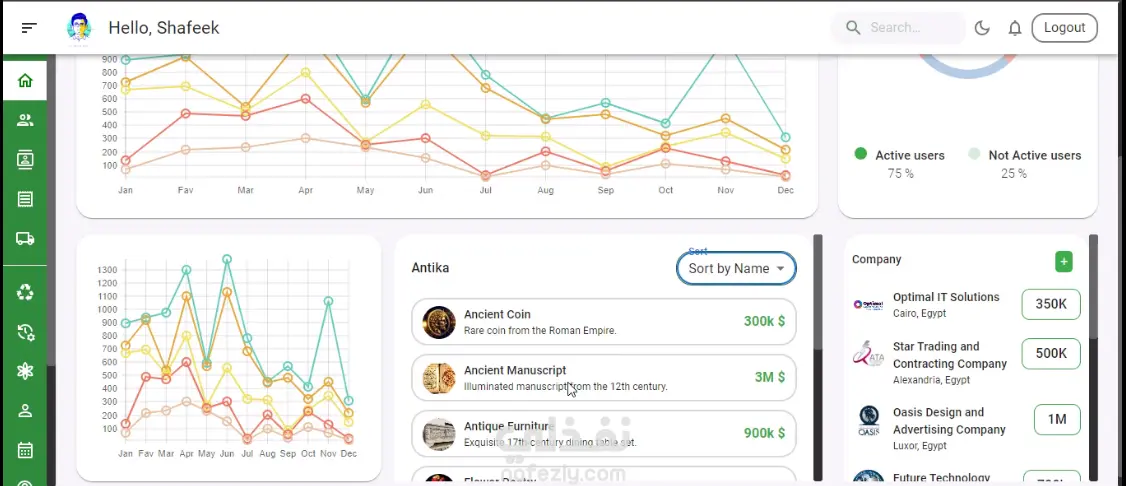Viewport: 1126px width, 486px height.
Task: Click the user avatar picture
Action: [x=79, y=27]
